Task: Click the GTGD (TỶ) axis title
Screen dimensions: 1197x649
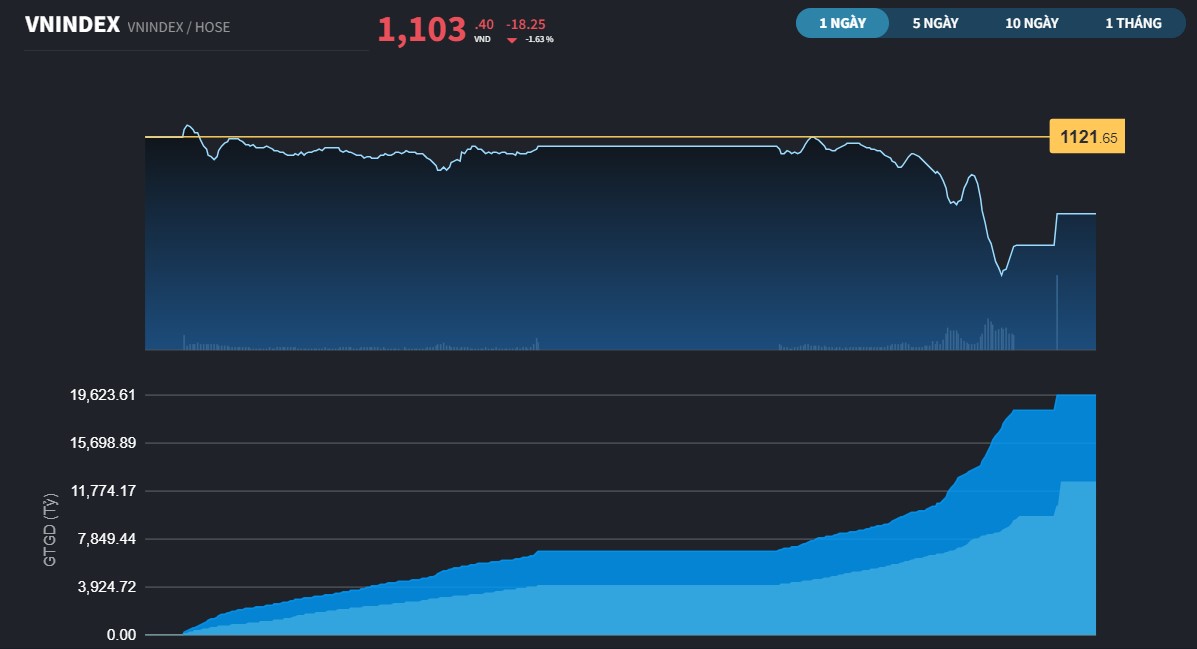Action: 50,530
